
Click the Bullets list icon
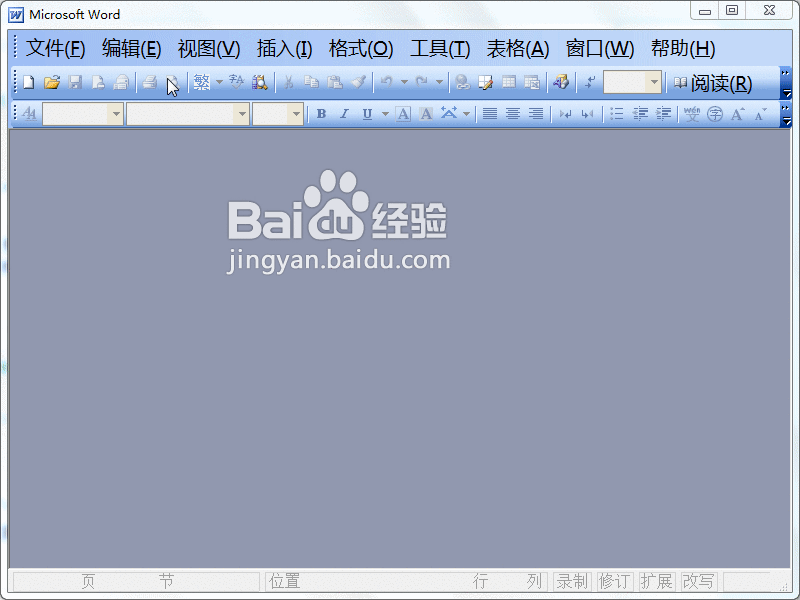[x=616, y=113]
